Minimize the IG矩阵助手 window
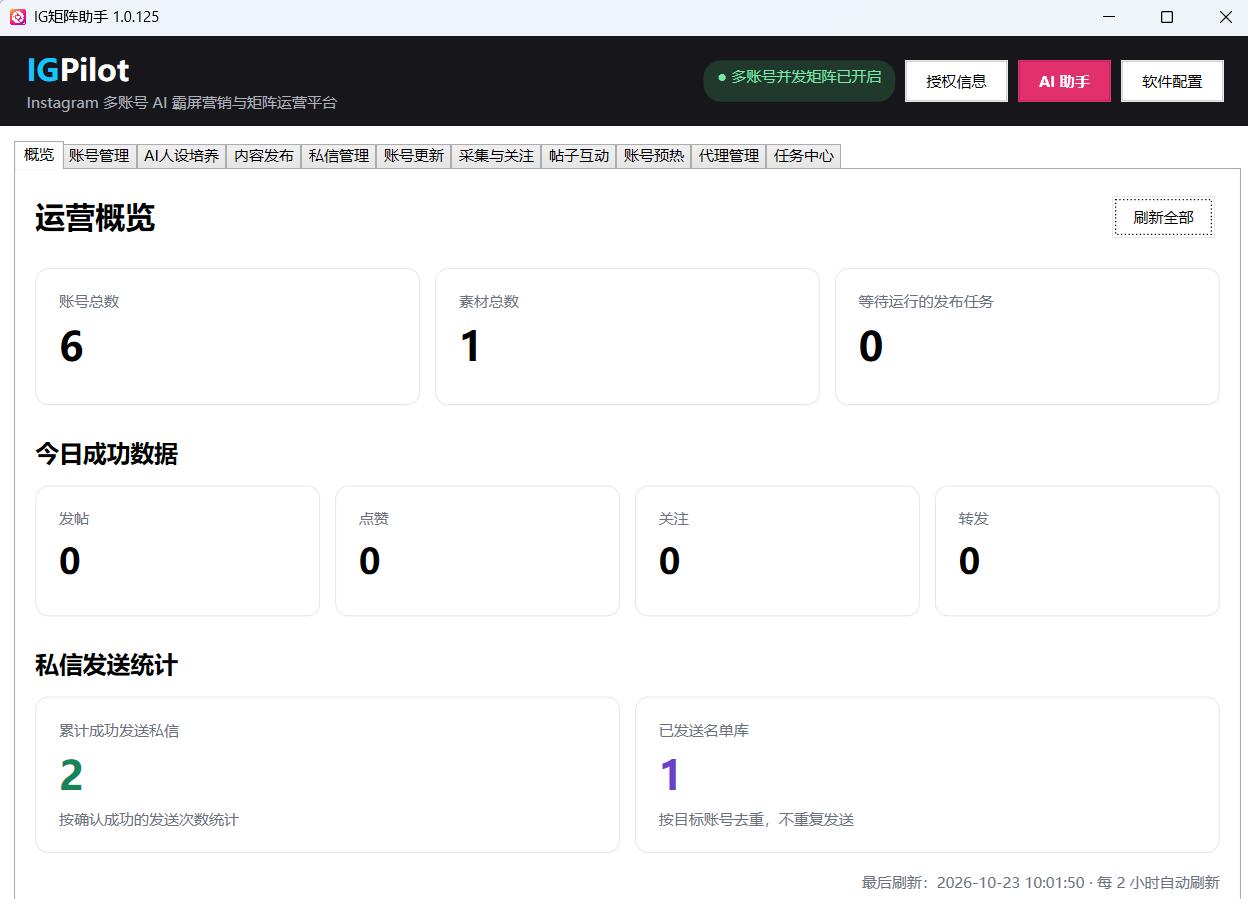 pos(1109,17)
